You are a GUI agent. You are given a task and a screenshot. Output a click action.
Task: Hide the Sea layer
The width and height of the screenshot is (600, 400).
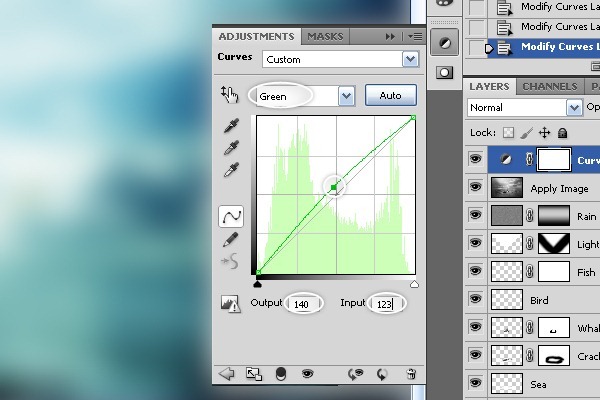pos(475,383)
